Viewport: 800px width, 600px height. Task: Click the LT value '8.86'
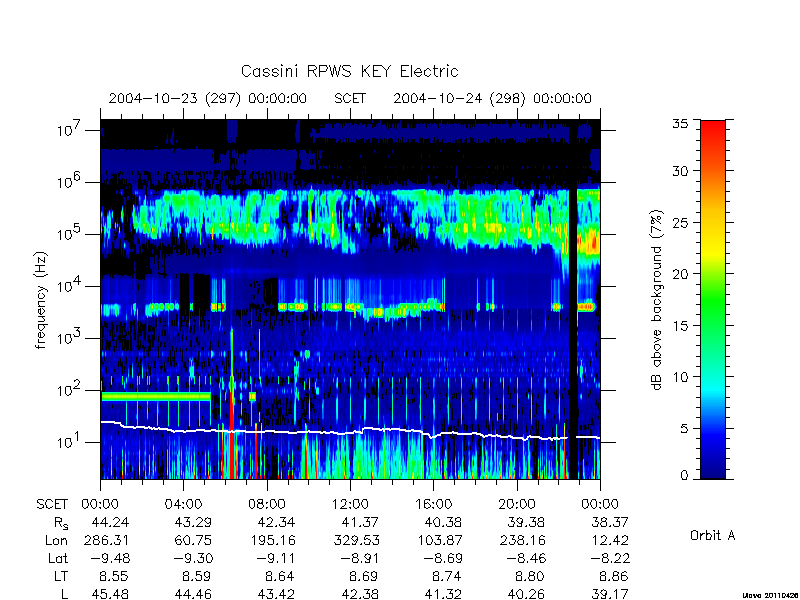click(x=613, y=576)
